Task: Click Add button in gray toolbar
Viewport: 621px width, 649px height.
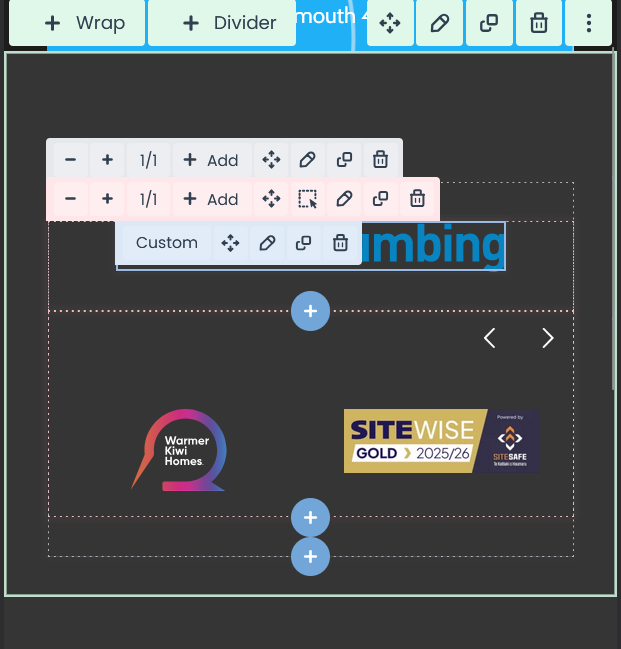Action: (212, 160)
